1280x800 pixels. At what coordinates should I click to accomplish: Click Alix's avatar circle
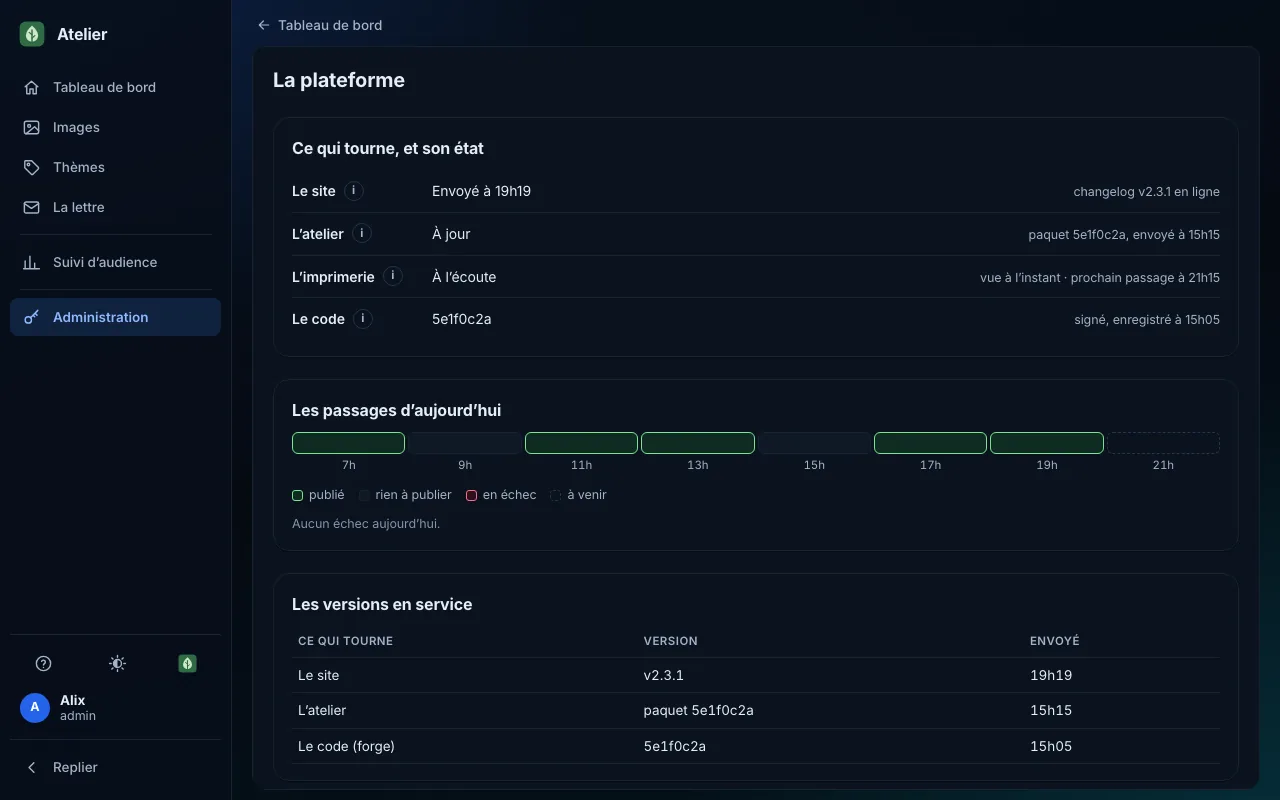click(x=35, y=708)
